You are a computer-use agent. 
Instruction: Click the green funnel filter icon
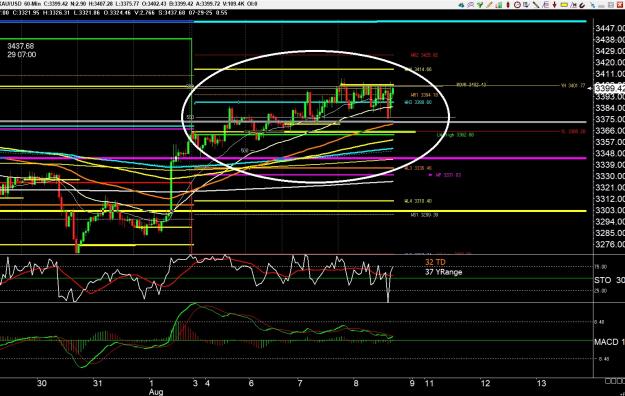[480, 5]
